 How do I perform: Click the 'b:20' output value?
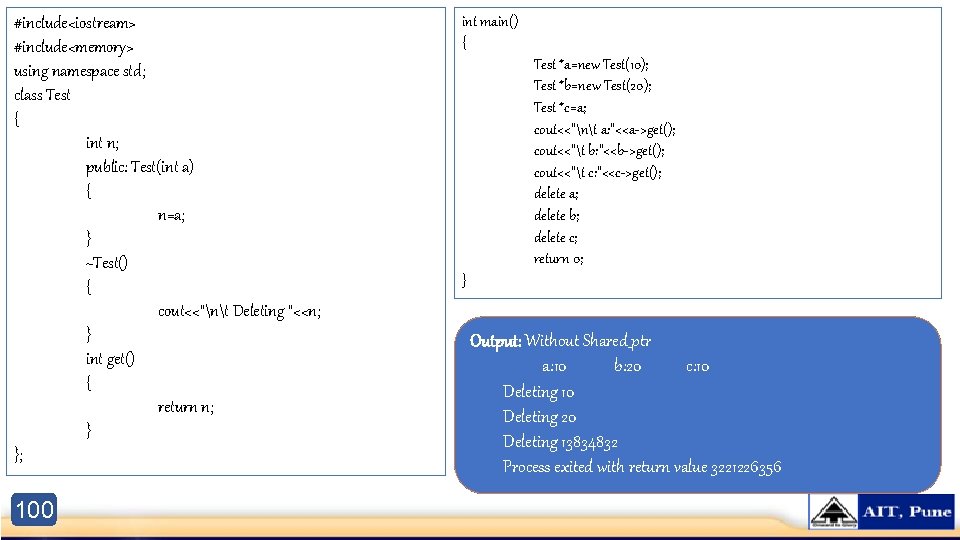click(628, 366)
